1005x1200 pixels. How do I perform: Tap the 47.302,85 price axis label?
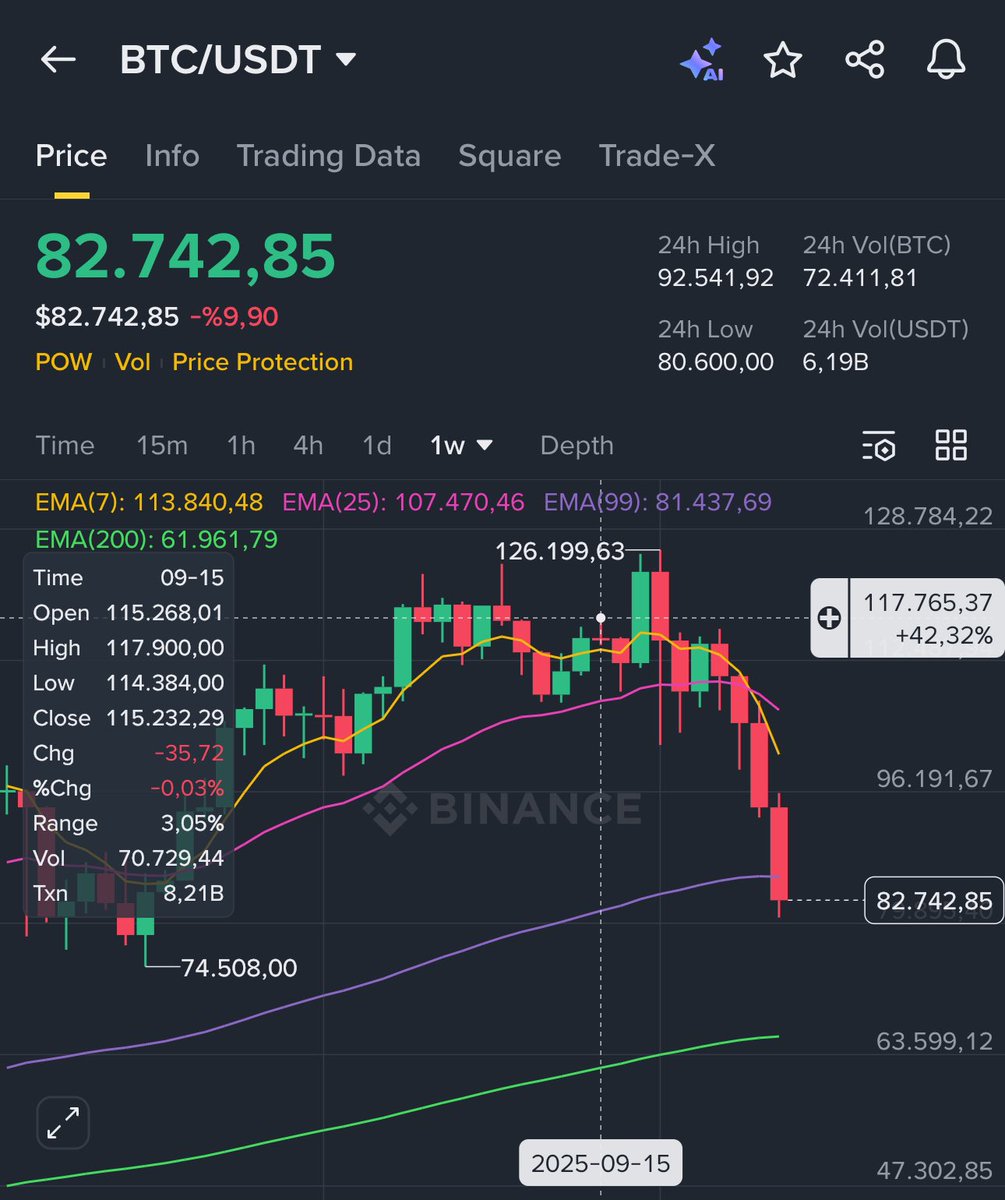pyautogui.click(x=934, y=1171)
